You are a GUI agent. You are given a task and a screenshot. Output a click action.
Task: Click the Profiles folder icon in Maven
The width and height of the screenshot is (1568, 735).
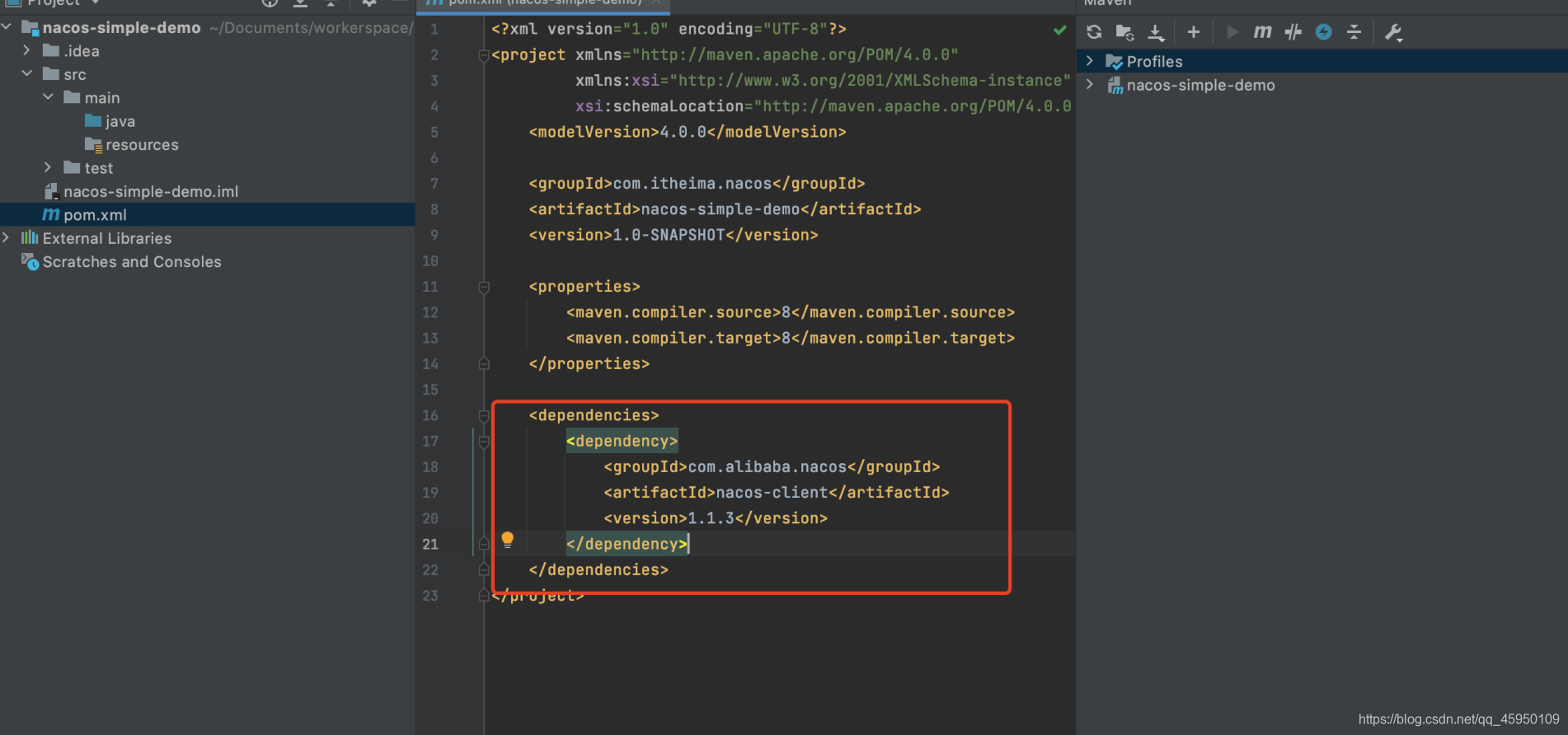(1114, 62)
